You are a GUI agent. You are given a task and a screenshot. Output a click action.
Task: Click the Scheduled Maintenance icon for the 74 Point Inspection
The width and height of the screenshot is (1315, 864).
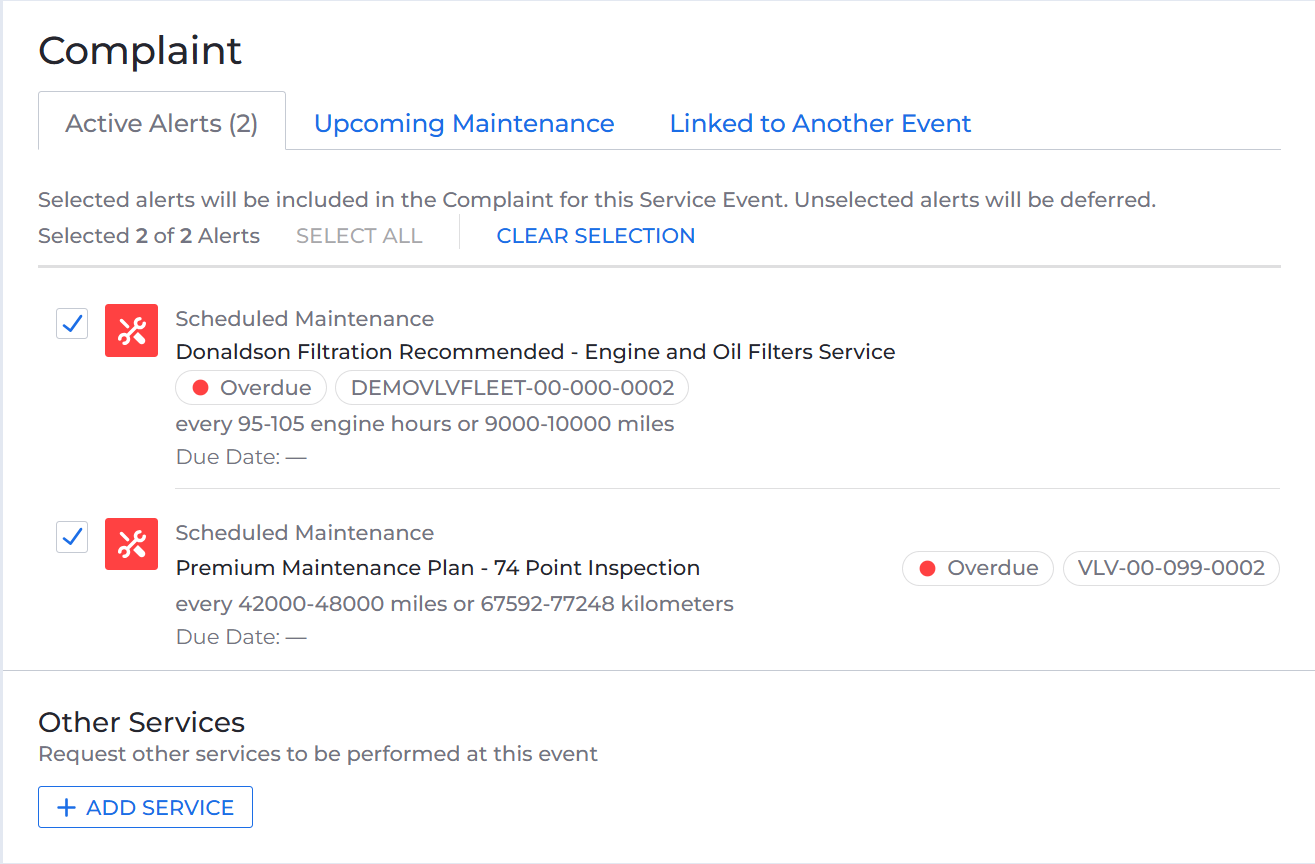(131, 544)
